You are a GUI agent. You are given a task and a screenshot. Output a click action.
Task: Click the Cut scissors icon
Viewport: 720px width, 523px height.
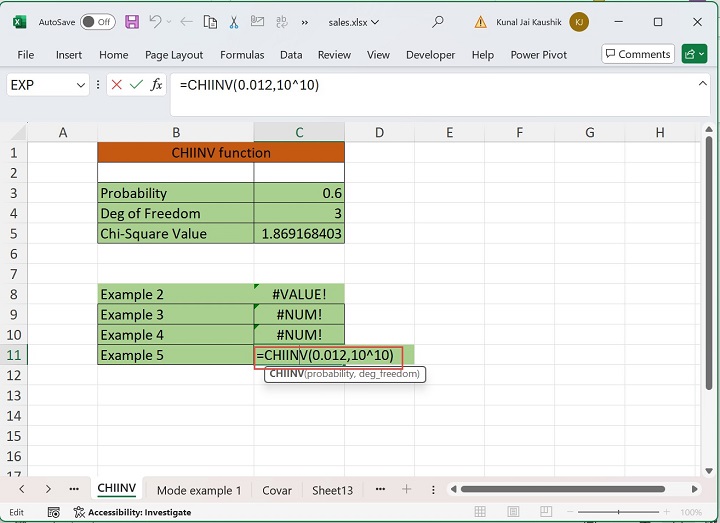(234, 22)
